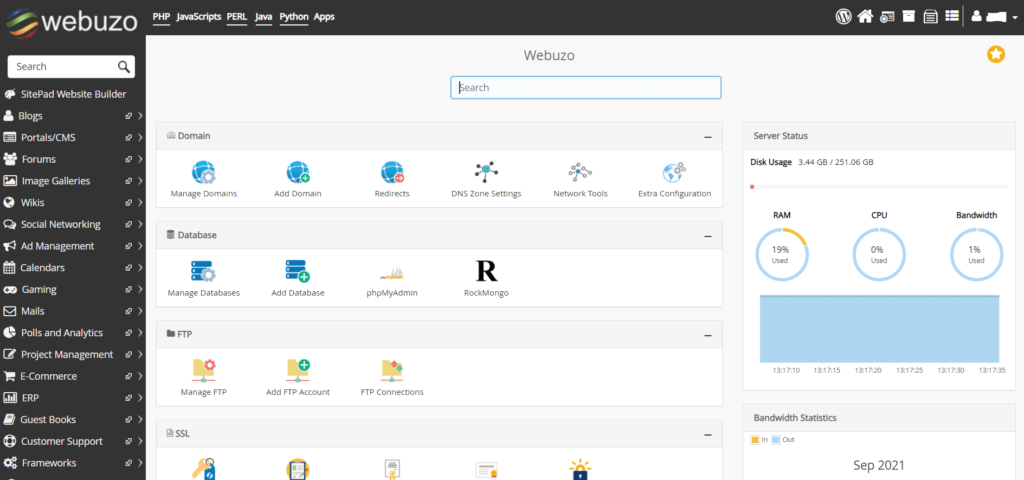Image resolution: width=1024 pixels, height=480 pixels.
Task: Click the SSL padlock icon
Action: click(580, 469)
